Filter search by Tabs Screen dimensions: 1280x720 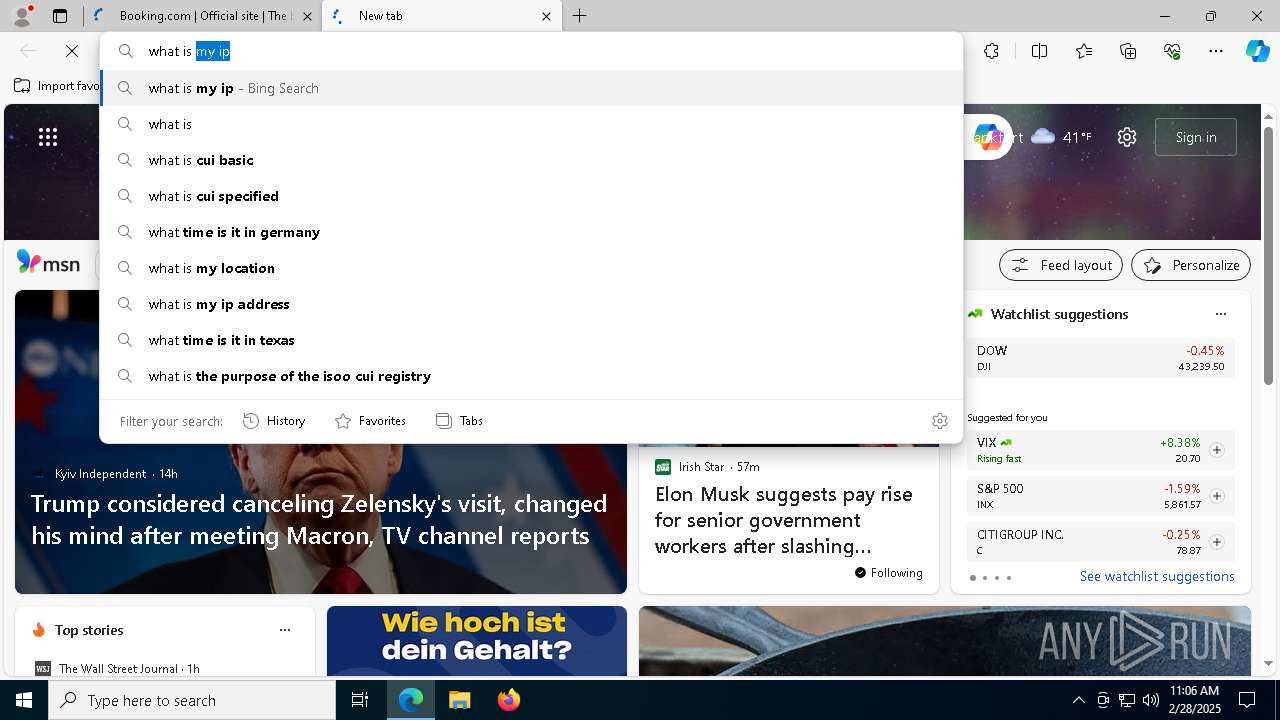pyautogui.click(x=459, y=421)
